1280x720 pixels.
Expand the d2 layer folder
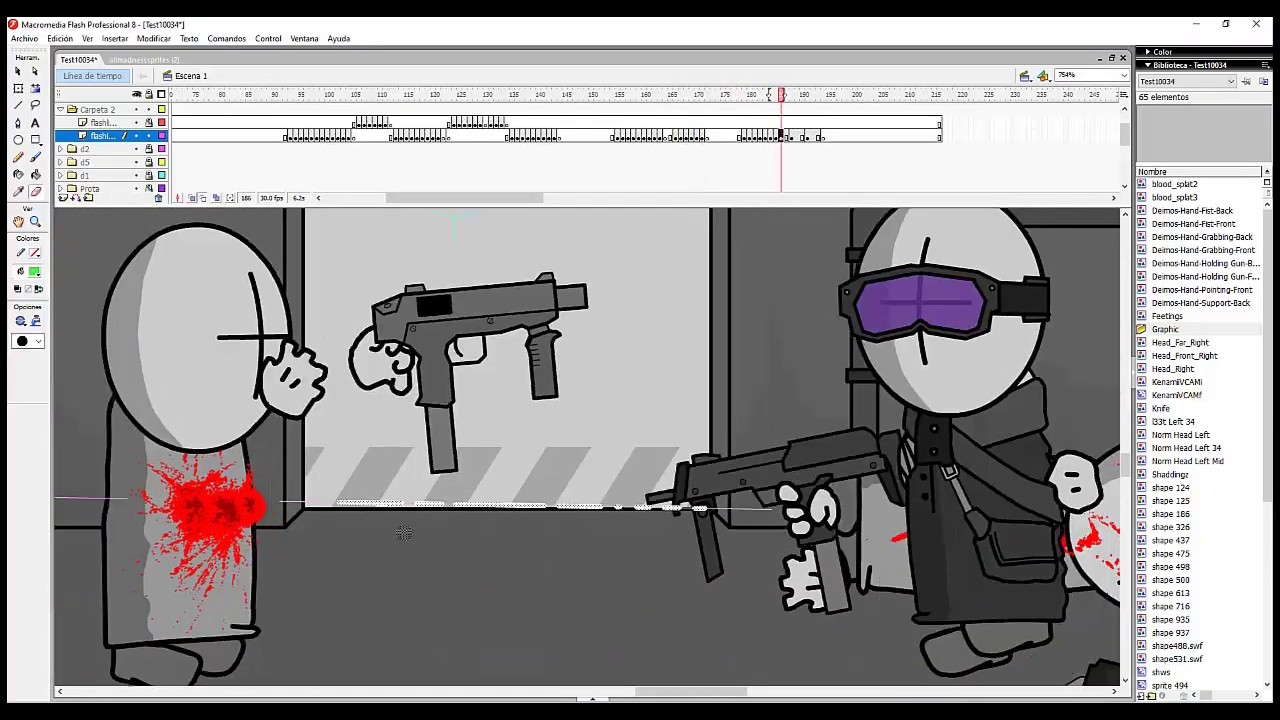61,149
